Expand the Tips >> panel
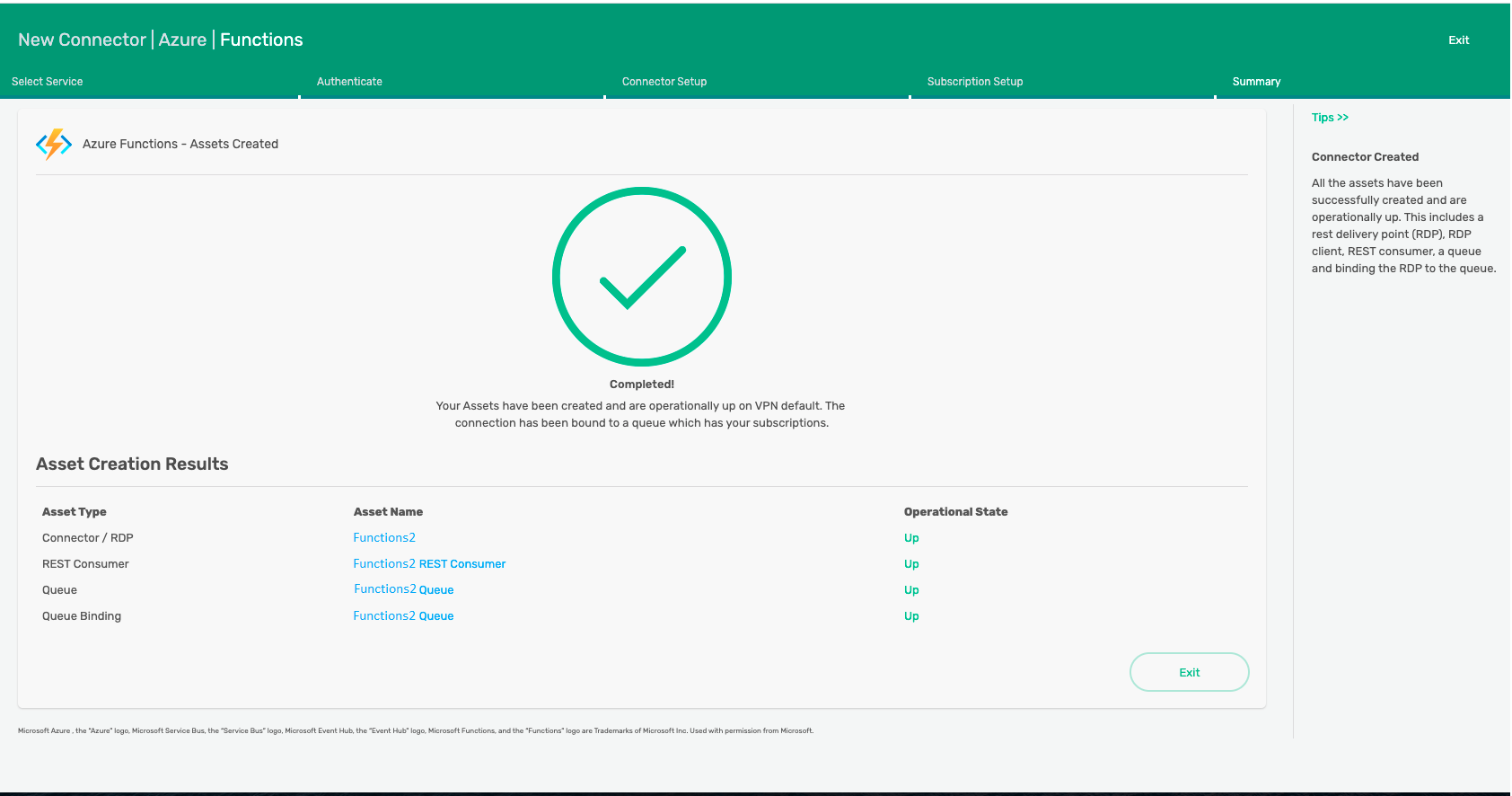The width and height of the screenshot is (1512, 796). click(1330, 118)
